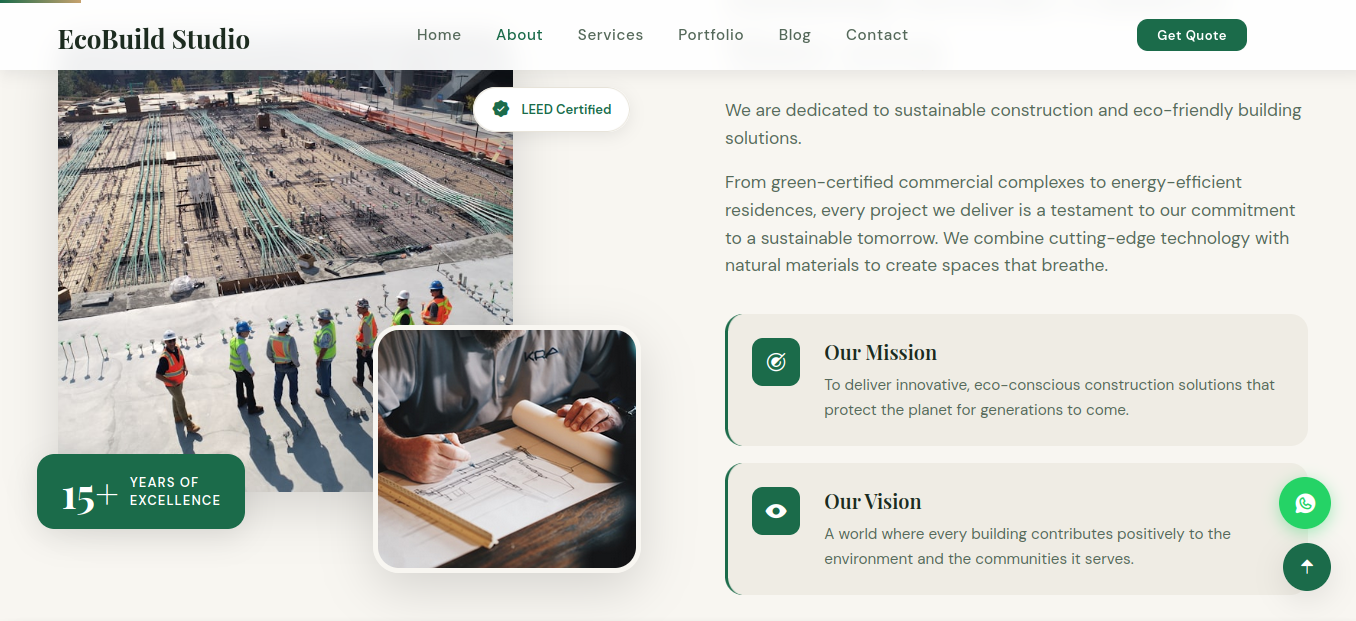Click the WhatsApp chat floating icon
Screen dimensions: 1356x621
pyautogui.click(x=1304, y=503)
